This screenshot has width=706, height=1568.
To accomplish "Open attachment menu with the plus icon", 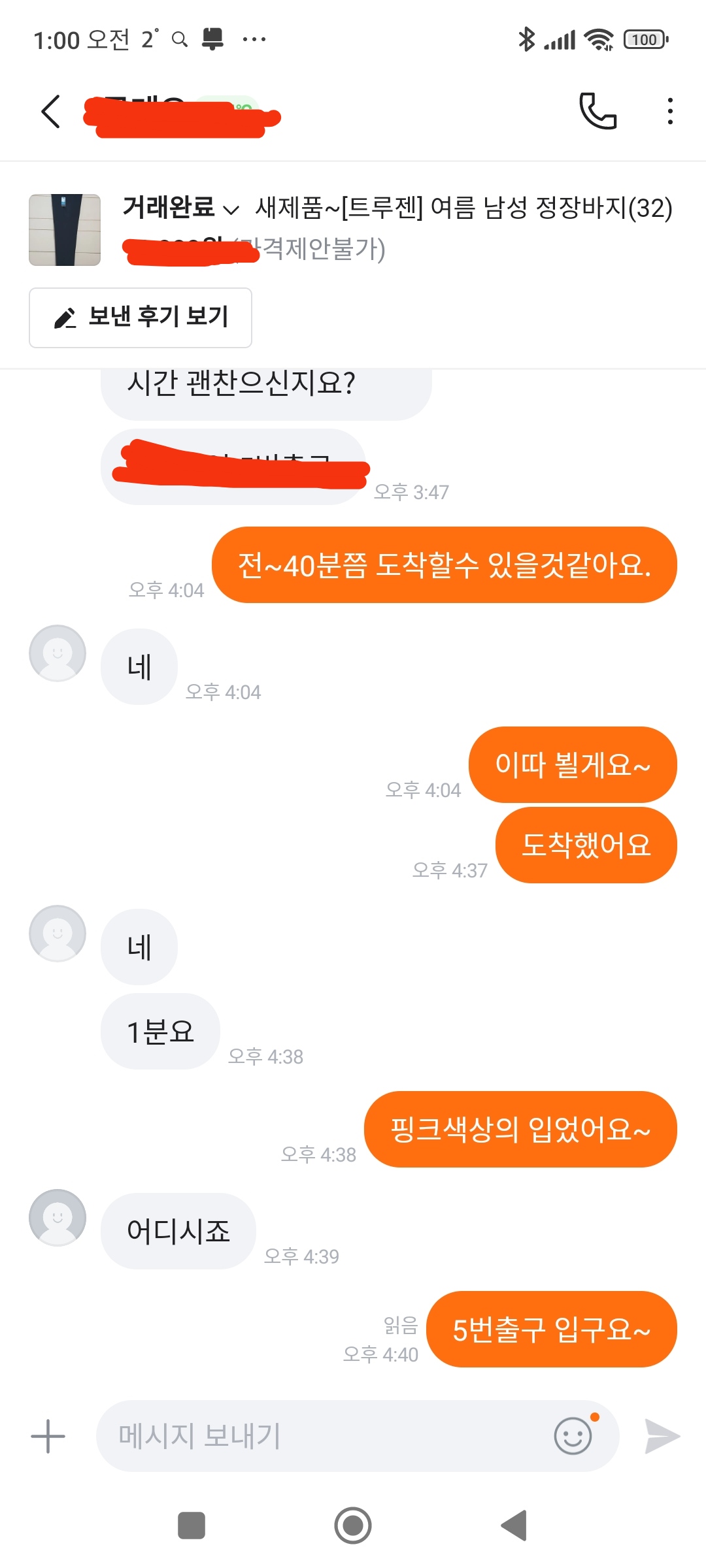I will (48, 1436).
